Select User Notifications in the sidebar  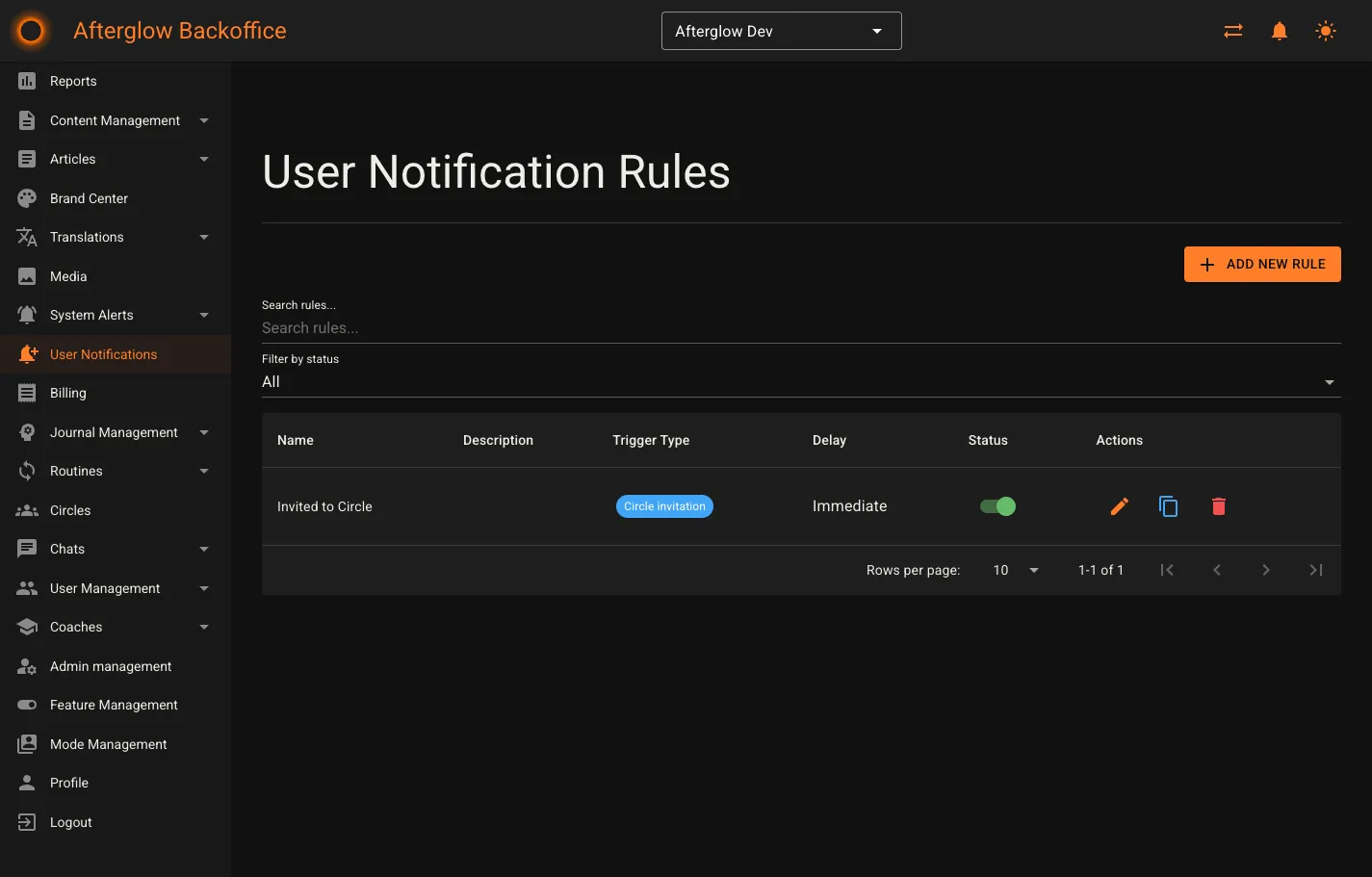pos(103,354)
